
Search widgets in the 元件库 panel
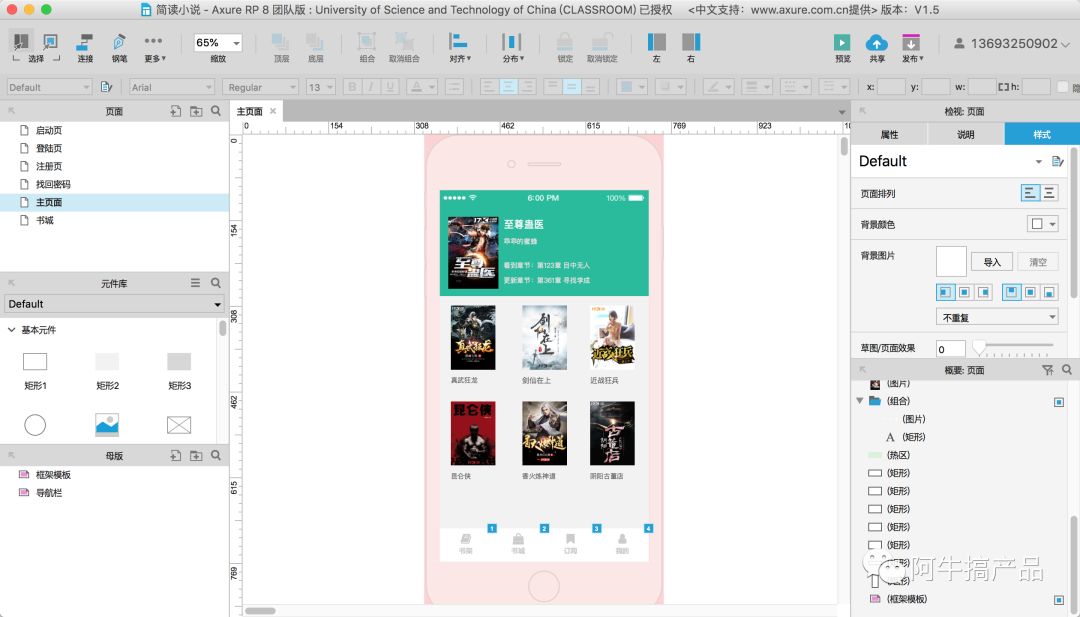[x=216, y=283]
